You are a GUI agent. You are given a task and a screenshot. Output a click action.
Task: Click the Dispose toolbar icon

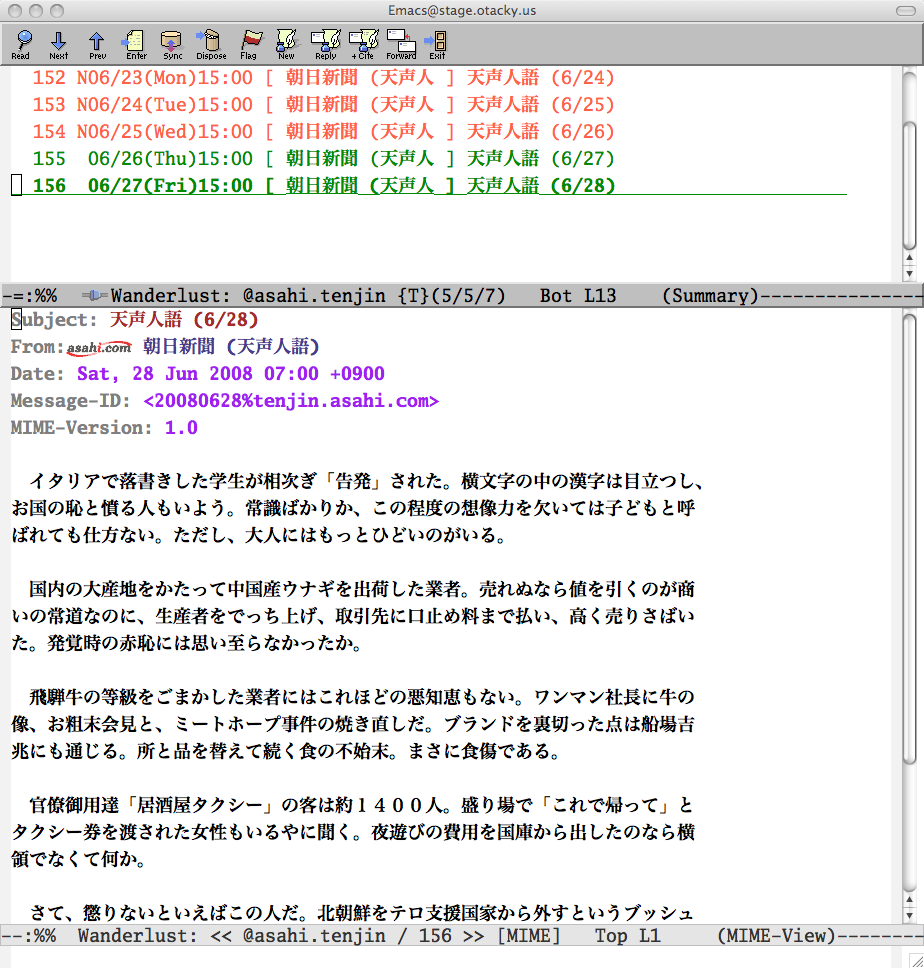(x=211, y=44)
